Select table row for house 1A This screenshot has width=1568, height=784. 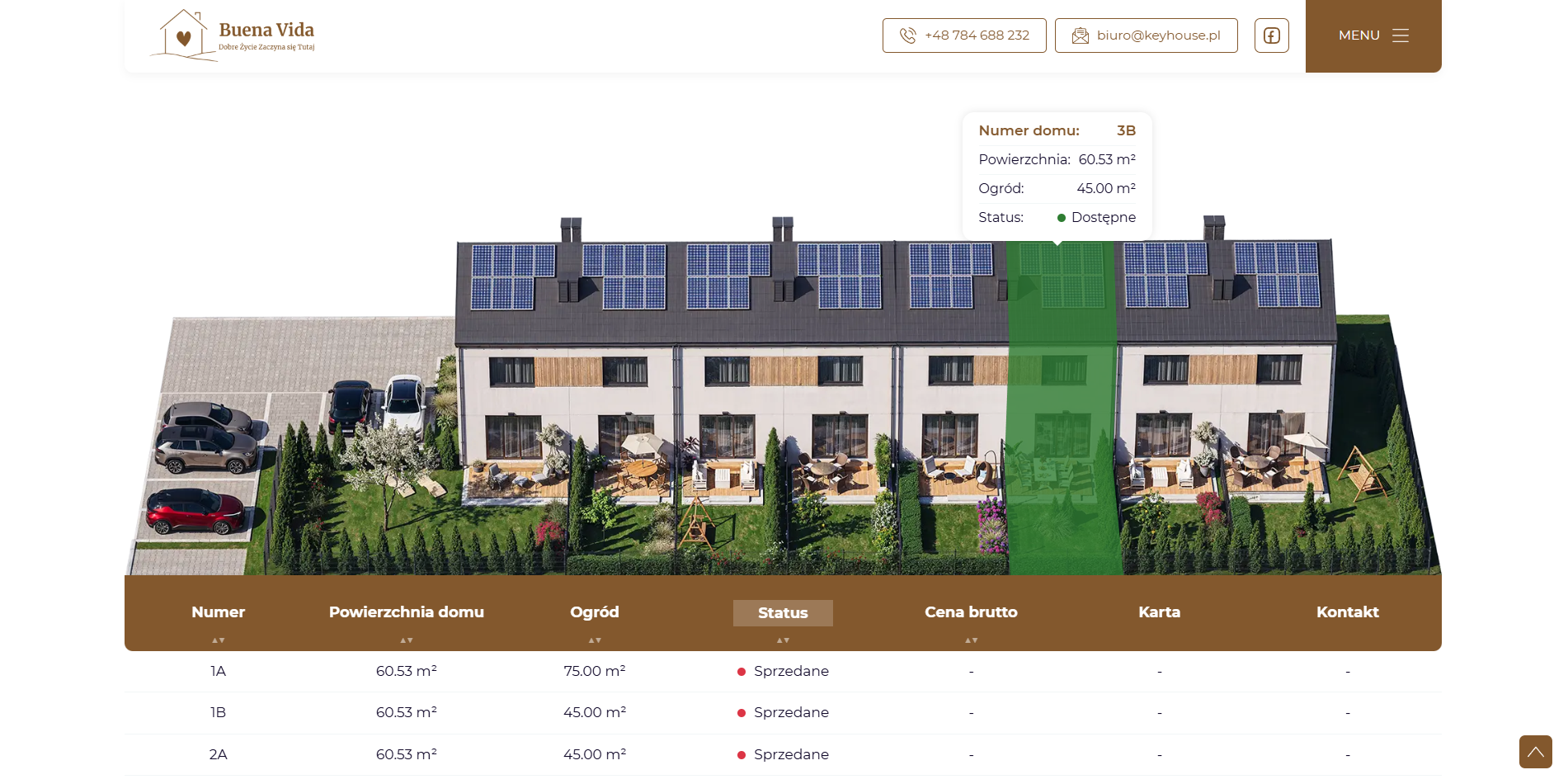pyautogui.click(x=783, y=672)
